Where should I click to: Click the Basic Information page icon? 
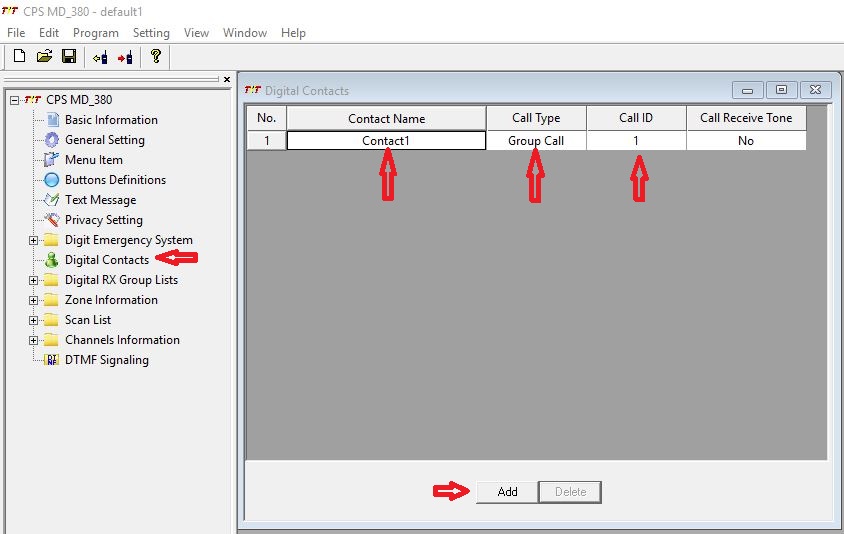pos(52,120)
